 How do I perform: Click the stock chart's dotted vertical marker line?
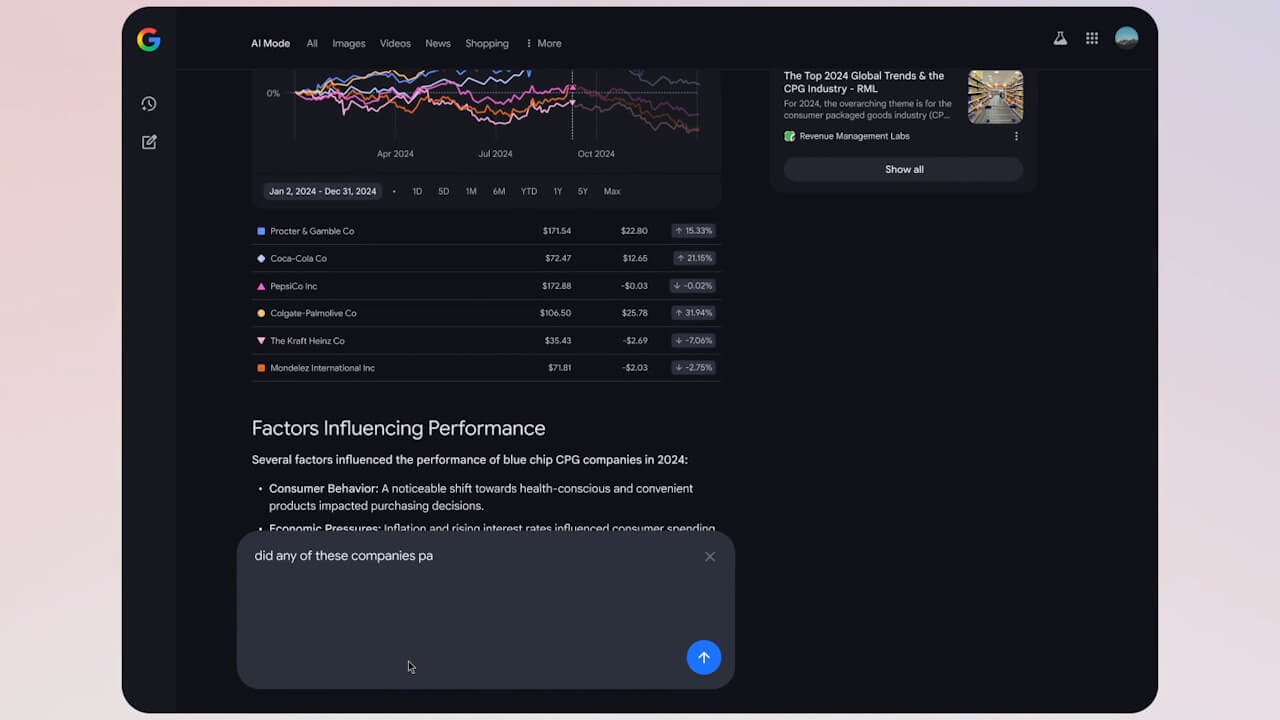tap(572, 105)
